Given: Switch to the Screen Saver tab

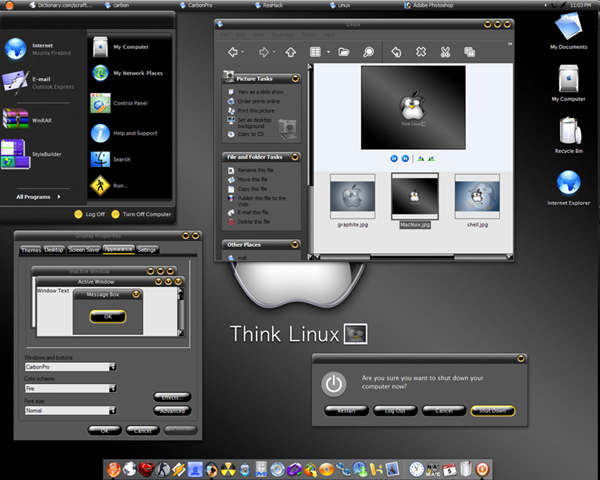Looking at the screenshot, I should tap(84, 250).
